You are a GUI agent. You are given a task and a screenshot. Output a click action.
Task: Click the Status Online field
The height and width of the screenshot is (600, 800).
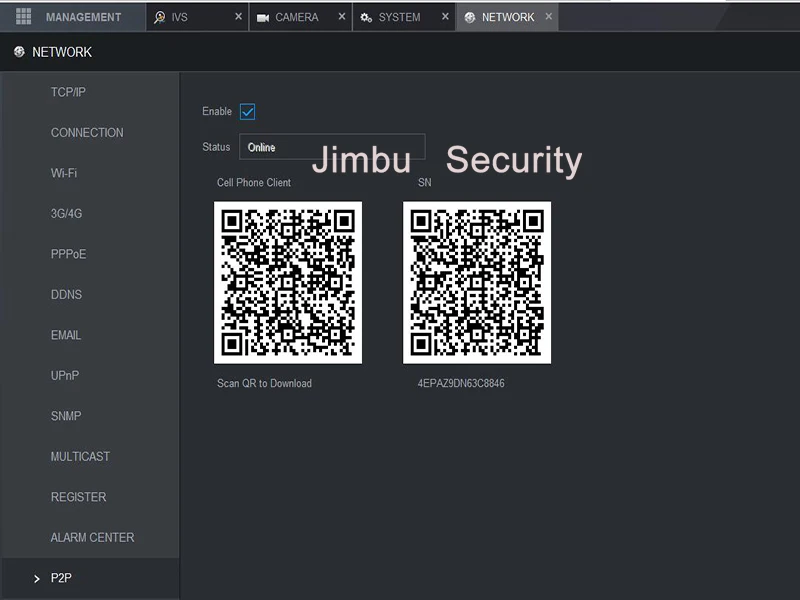(x=332, y=147)
